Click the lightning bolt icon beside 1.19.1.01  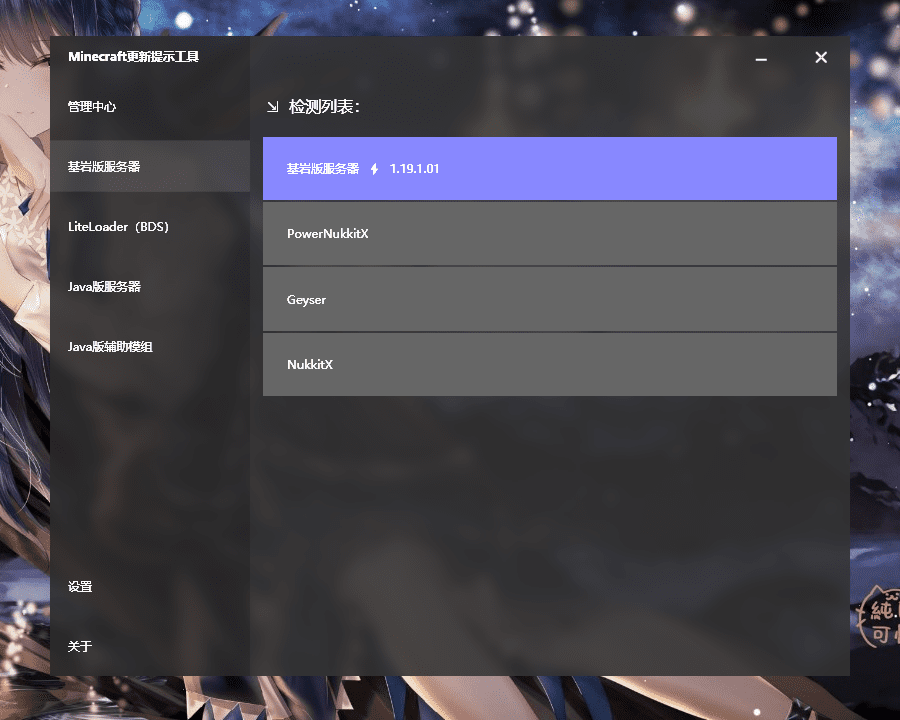tap(374, 169)
